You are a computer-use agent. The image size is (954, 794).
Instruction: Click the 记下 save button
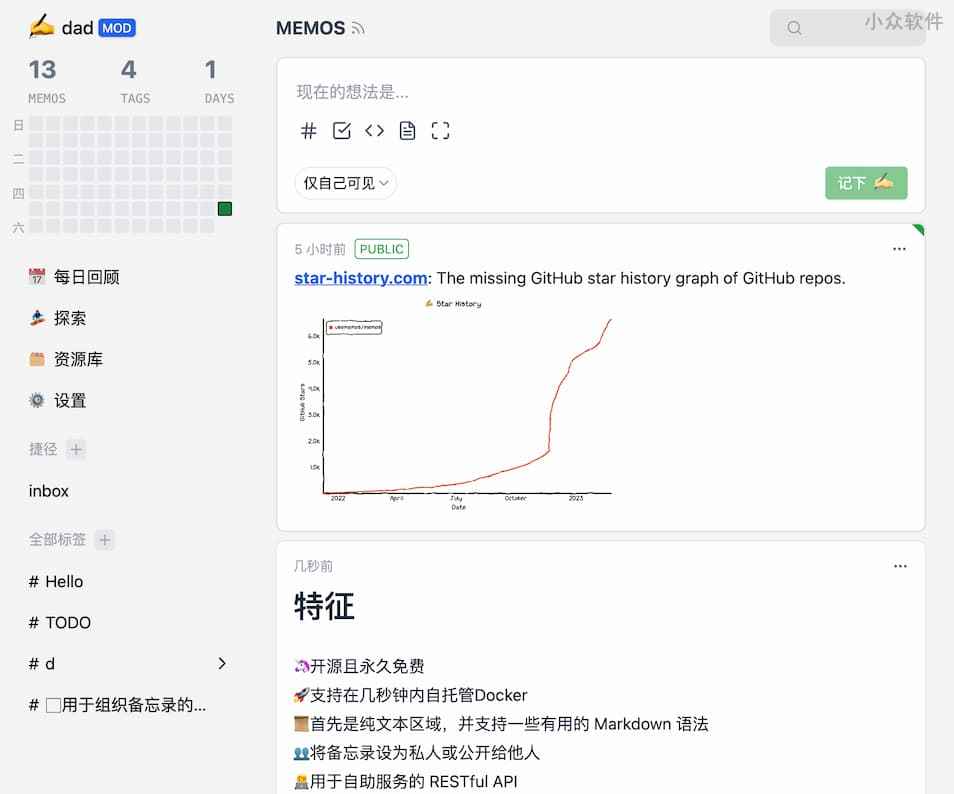(x=865, y=183)
